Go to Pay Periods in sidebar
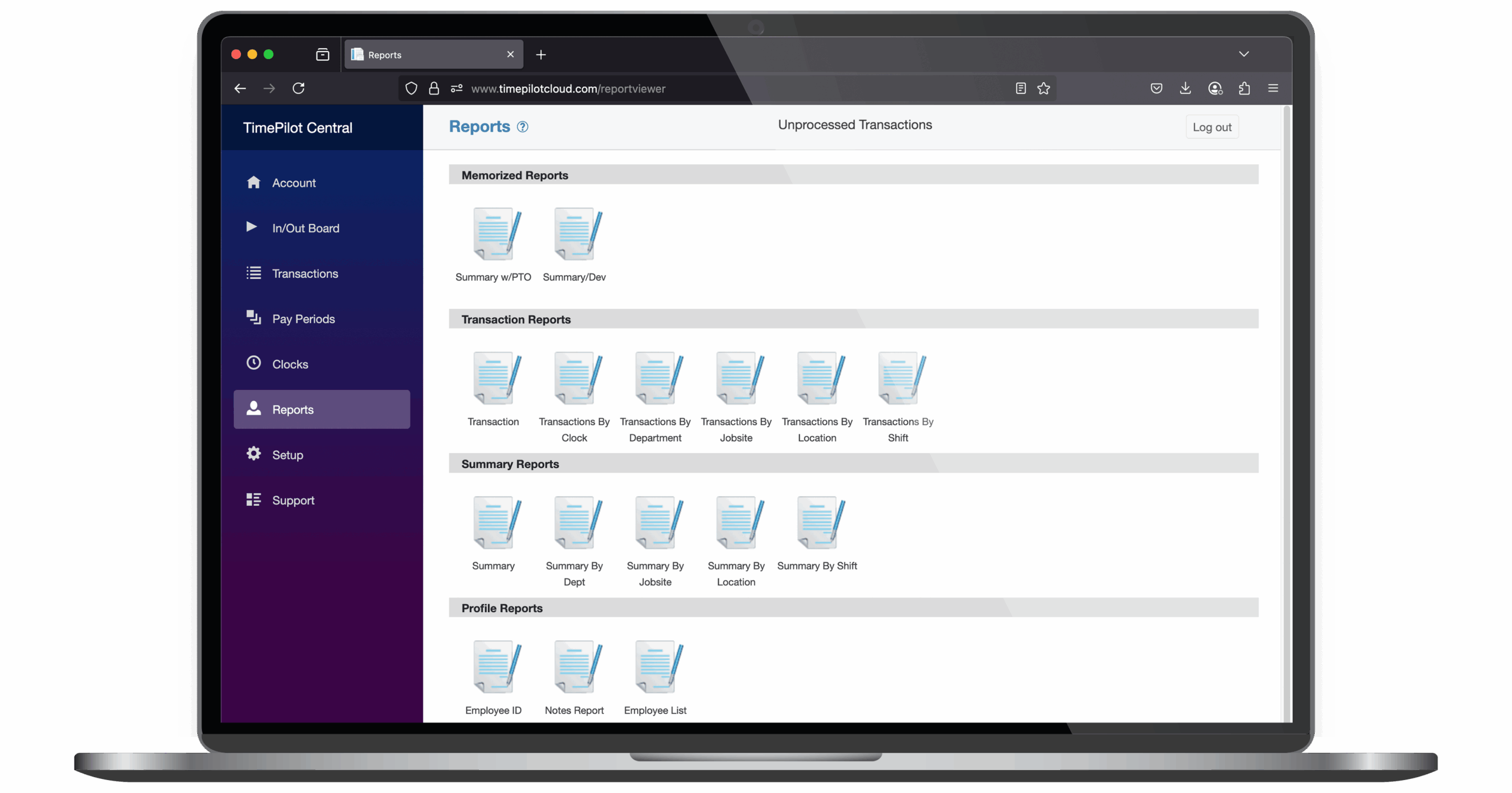 tap(303, 319)
